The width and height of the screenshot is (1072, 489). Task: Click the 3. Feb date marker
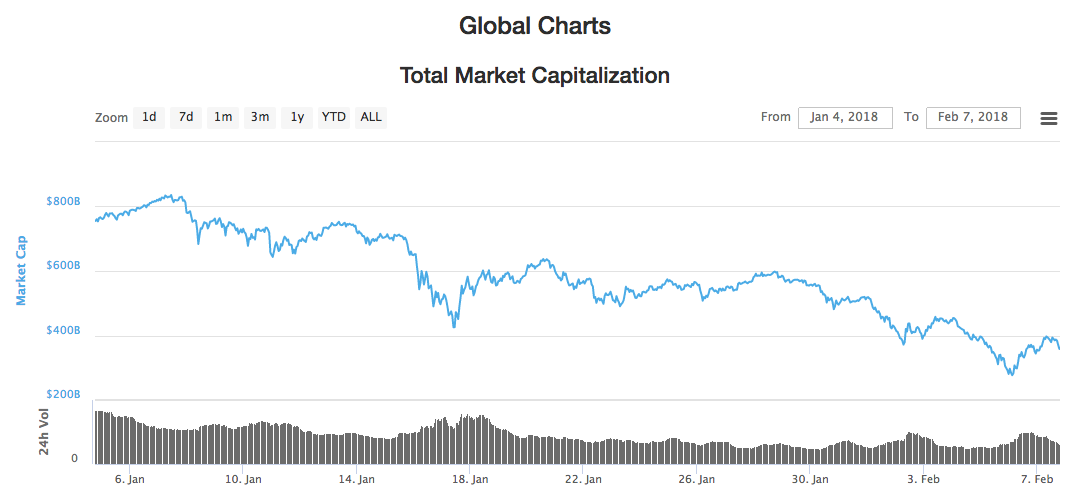click(923, 479)
